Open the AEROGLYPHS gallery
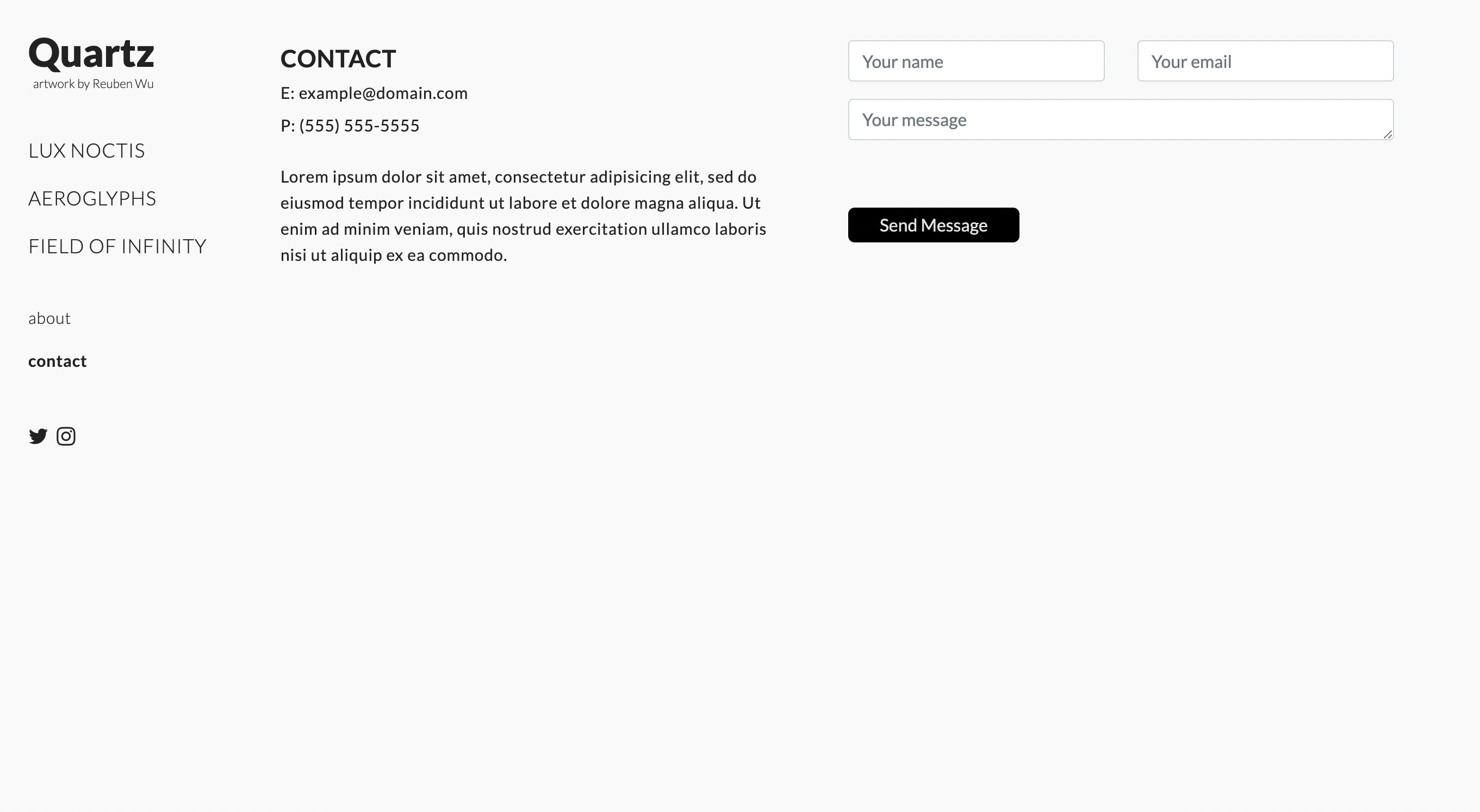 pyautogui.click(x=92, y=198)
